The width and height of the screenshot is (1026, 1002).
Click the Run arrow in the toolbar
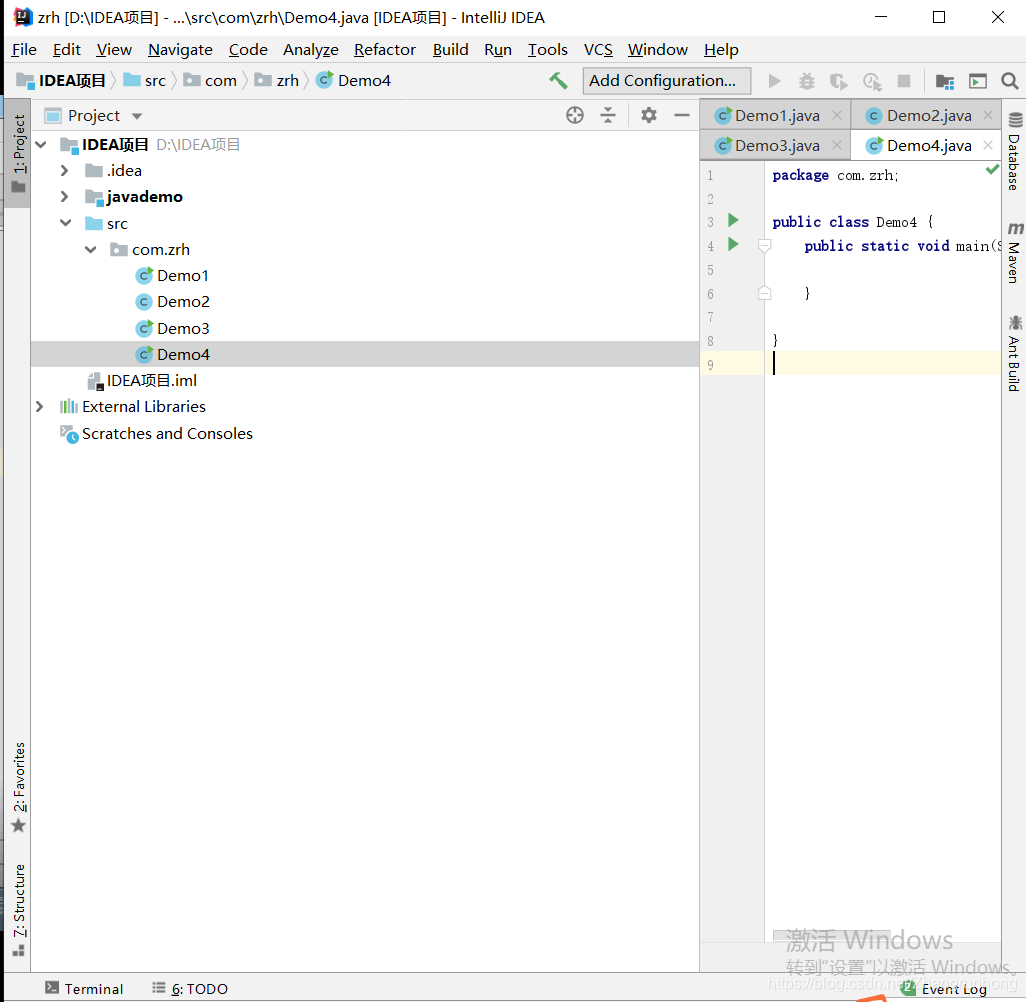pyautogui.click(x=774, y=81)
